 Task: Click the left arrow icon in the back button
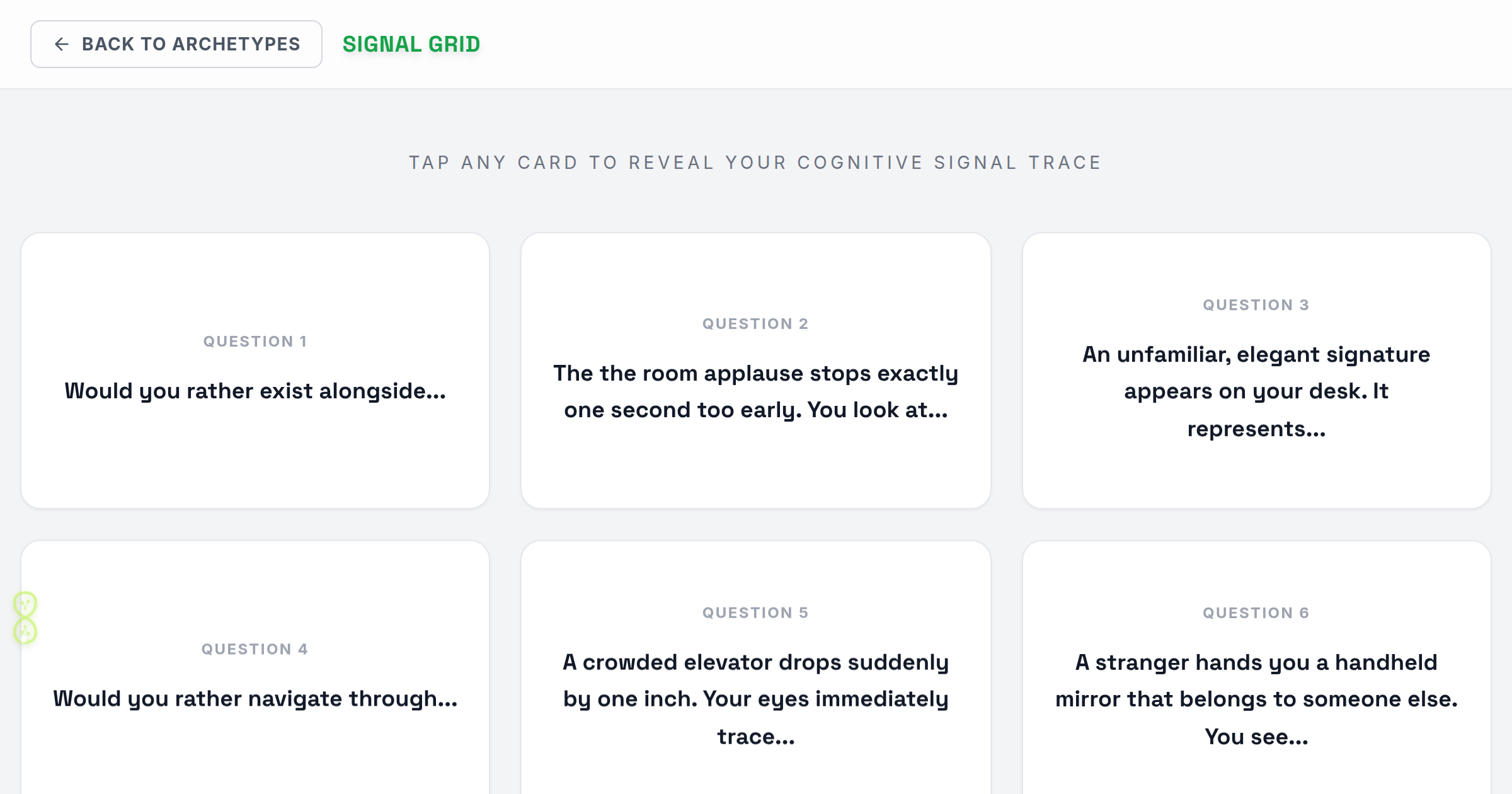click(x=61, y=44)
